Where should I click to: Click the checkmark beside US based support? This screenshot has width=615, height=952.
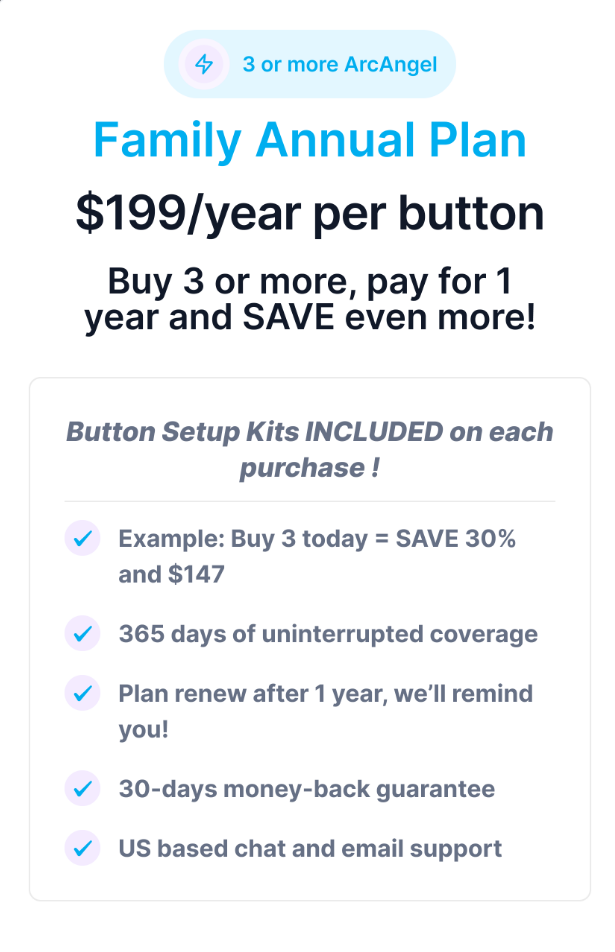pos(82,849)
